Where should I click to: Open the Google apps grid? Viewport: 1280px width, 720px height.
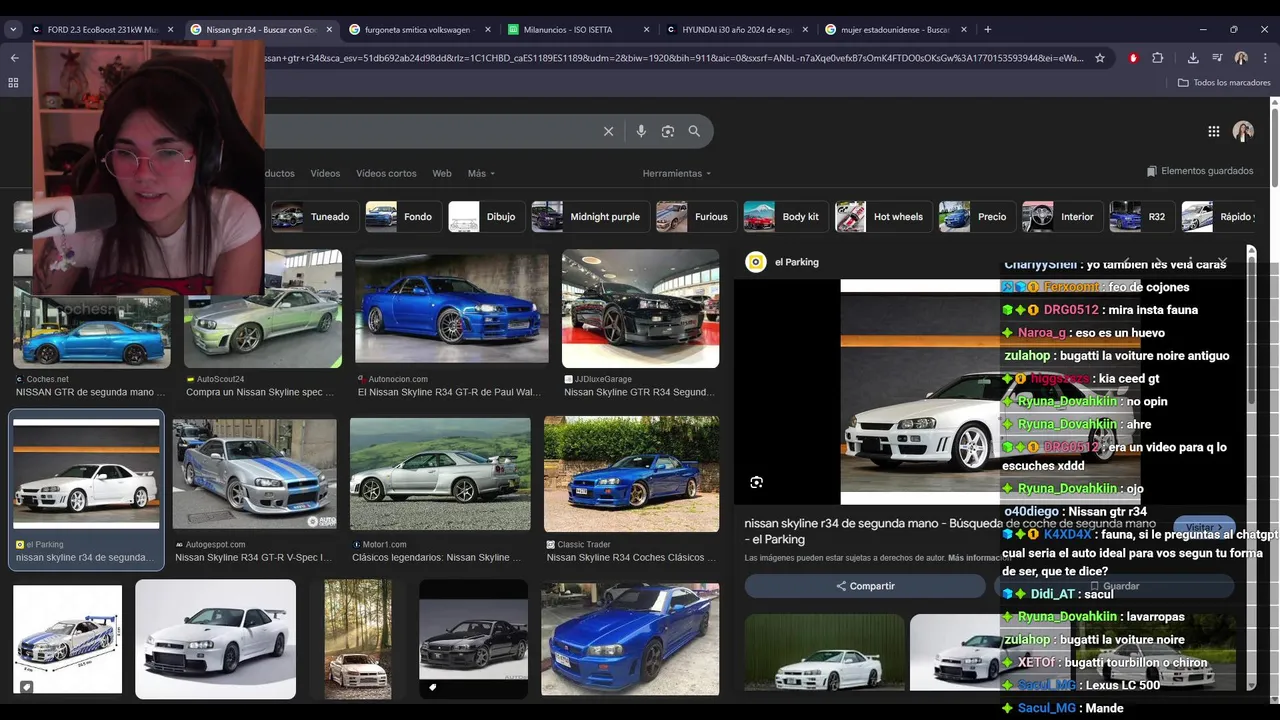click(1213, 131)
